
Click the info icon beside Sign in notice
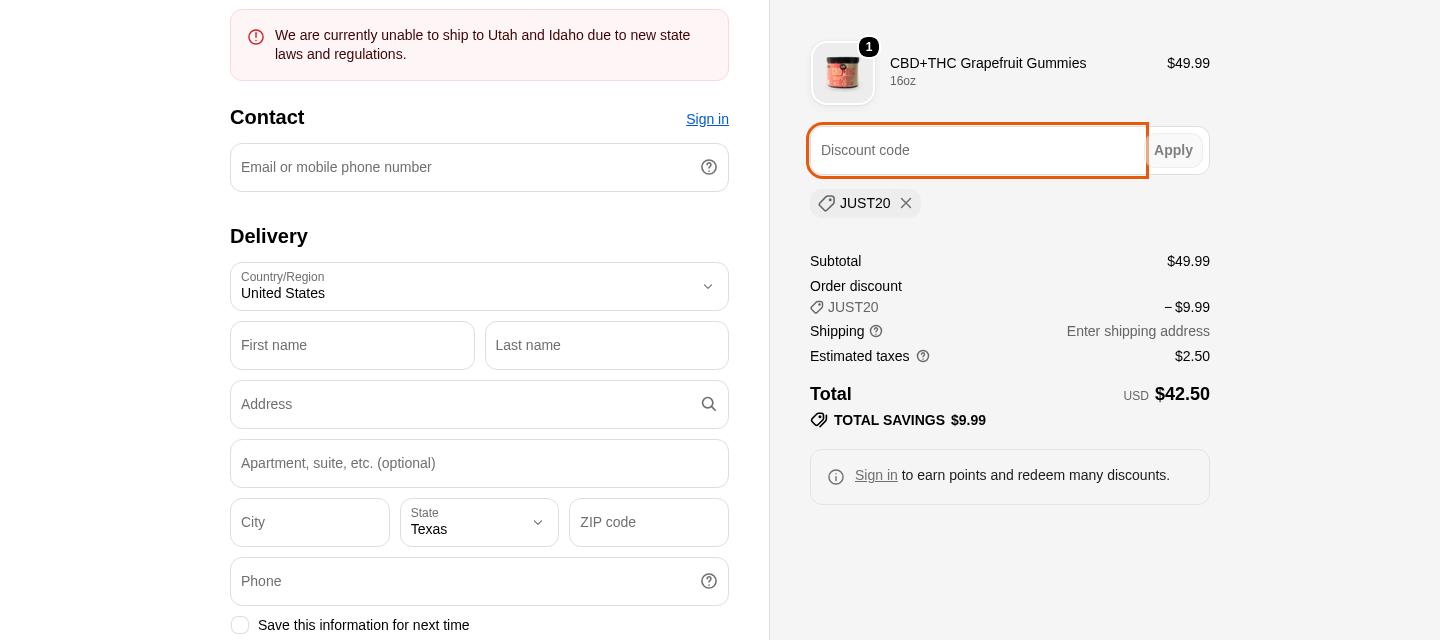[836, 477]
